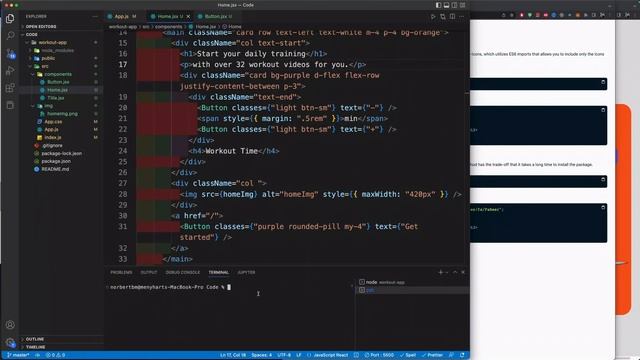The height and width of the screenshot is (360, 640).
Task: Run the file with the editor play button
Action: (433, 17)
